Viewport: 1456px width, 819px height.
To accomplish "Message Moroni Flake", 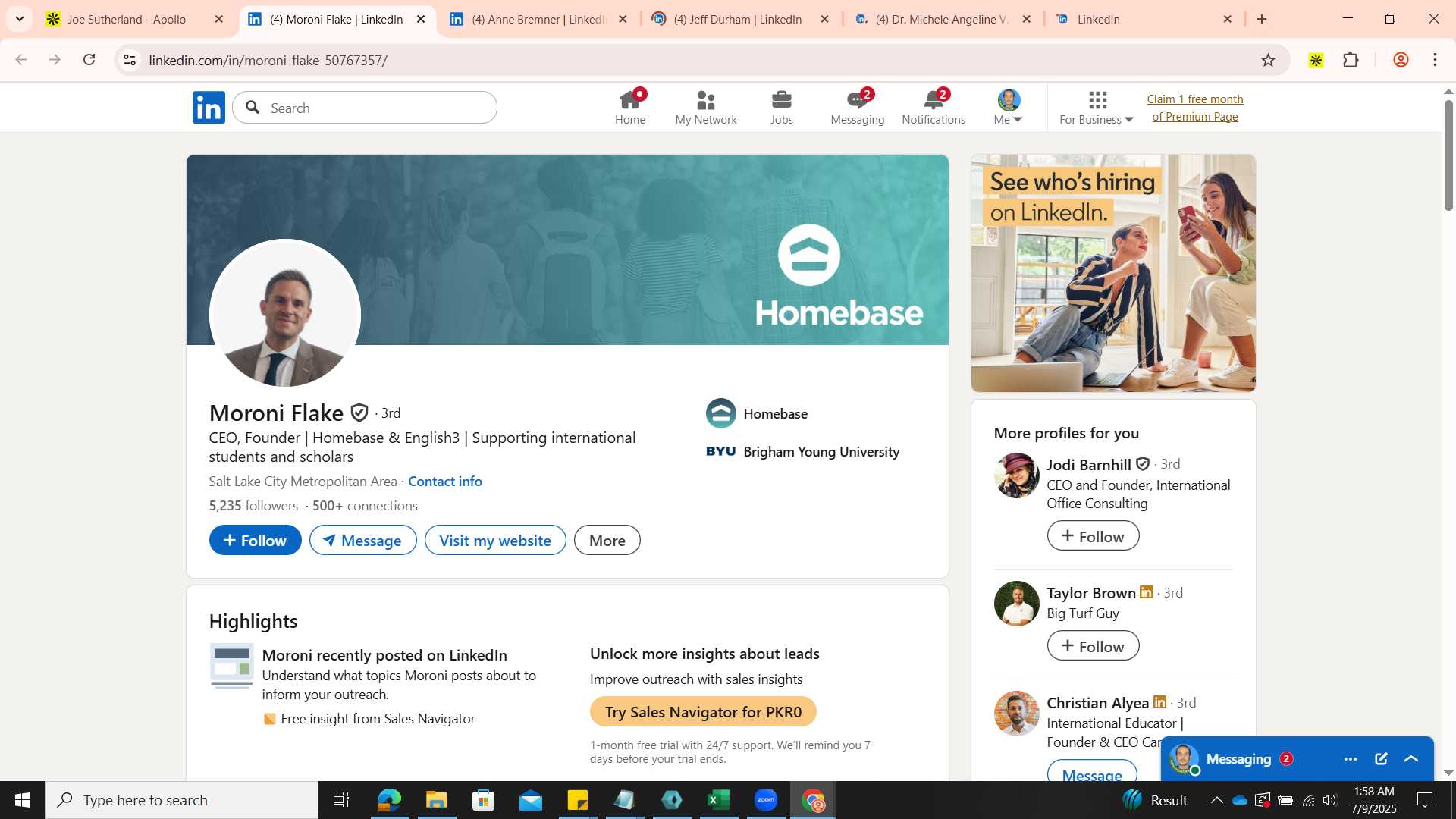I will click(362, 540).
